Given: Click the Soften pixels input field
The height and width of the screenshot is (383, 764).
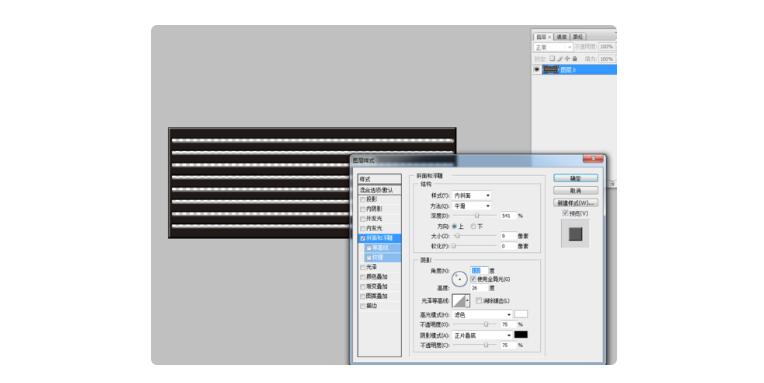Looking at the screenshot, I should coord(508,247).
